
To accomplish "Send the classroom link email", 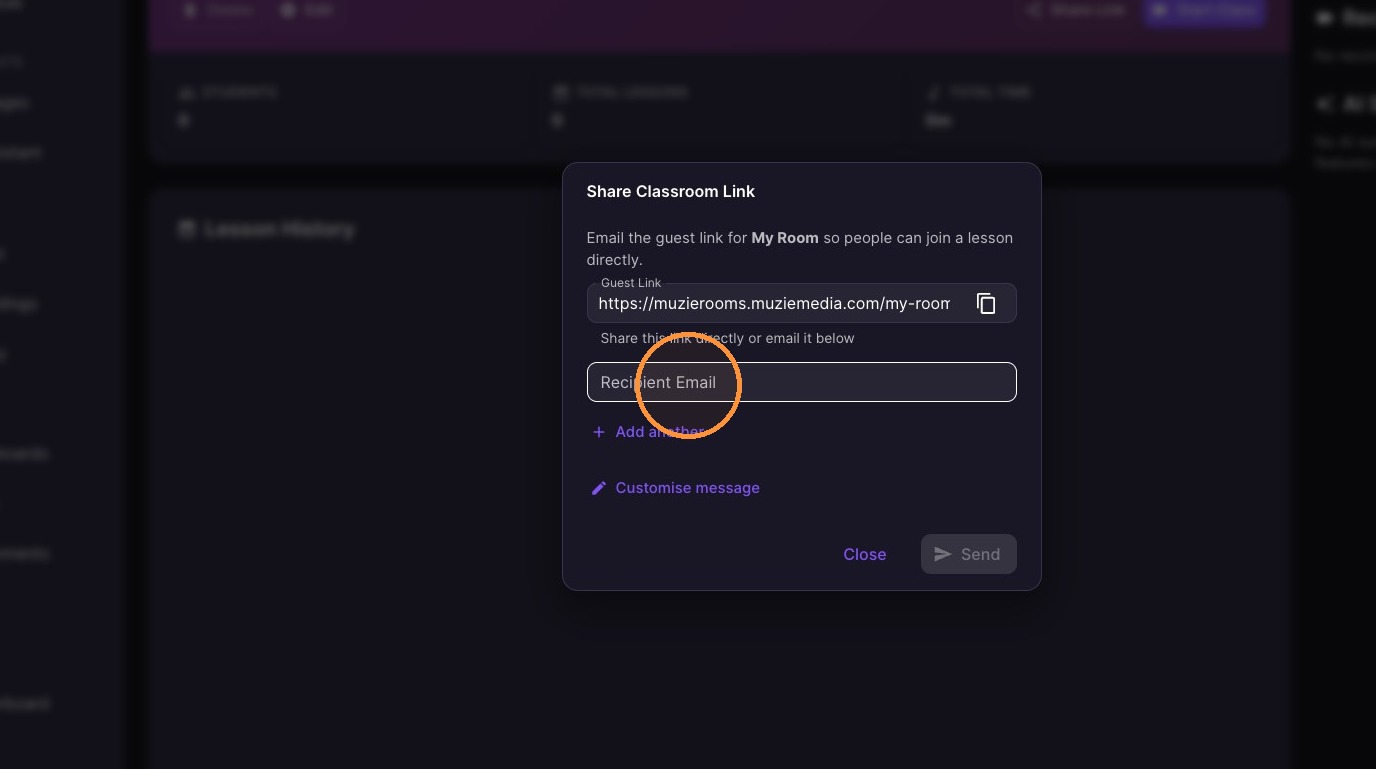I will 968,554.
